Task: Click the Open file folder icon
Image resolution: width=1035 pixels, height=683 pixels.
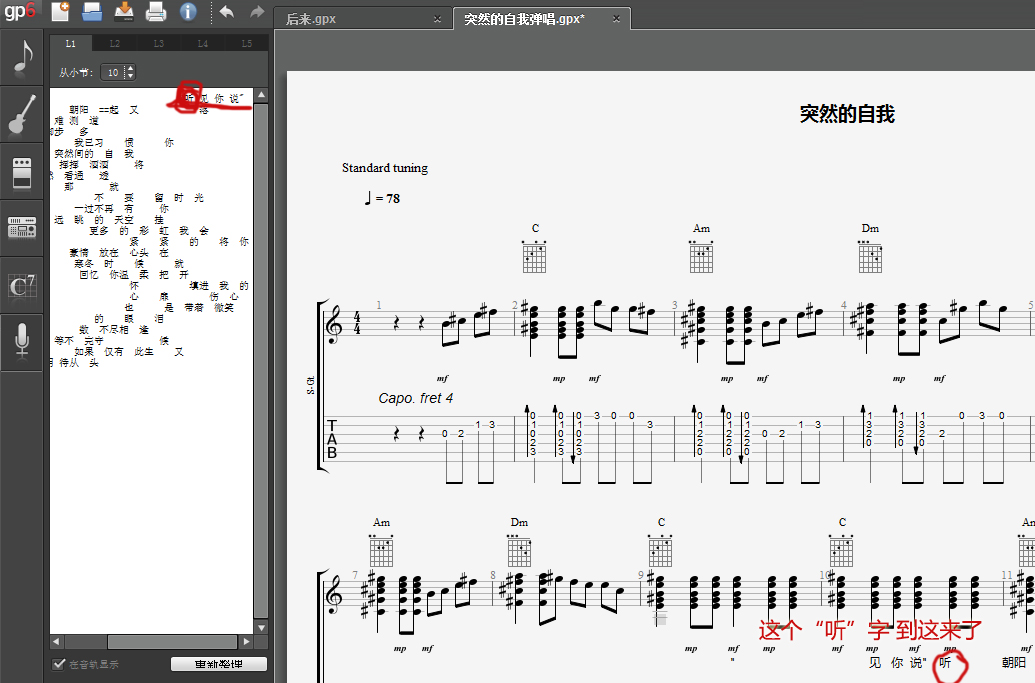Action: click(92, 12)
